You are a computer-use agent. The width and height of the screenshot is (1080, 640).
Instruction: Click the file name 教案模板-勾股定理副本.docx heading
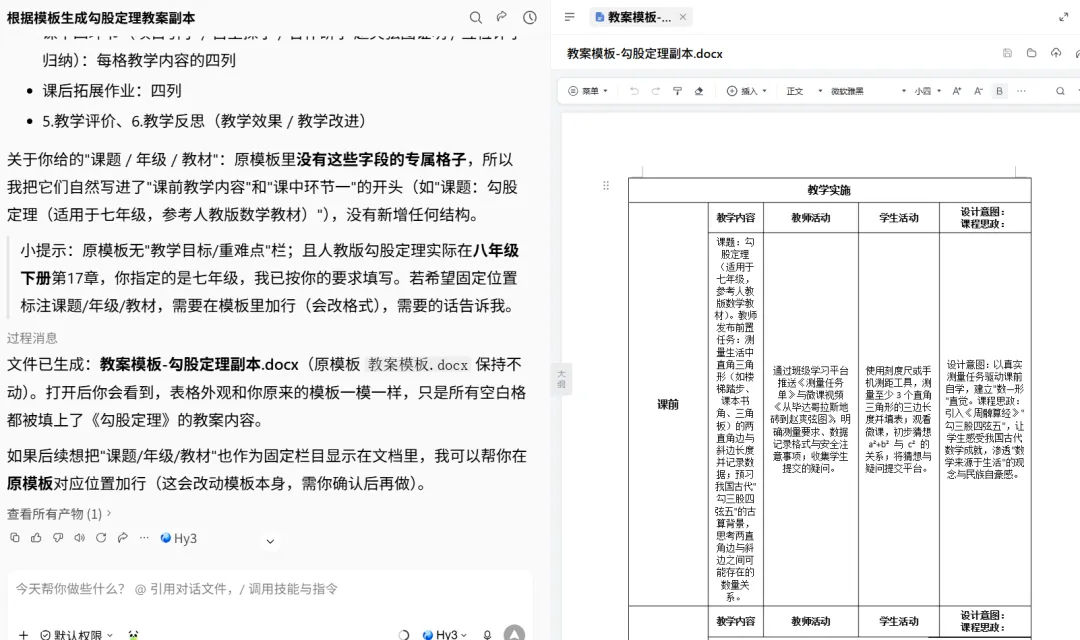tap(645, 54)
